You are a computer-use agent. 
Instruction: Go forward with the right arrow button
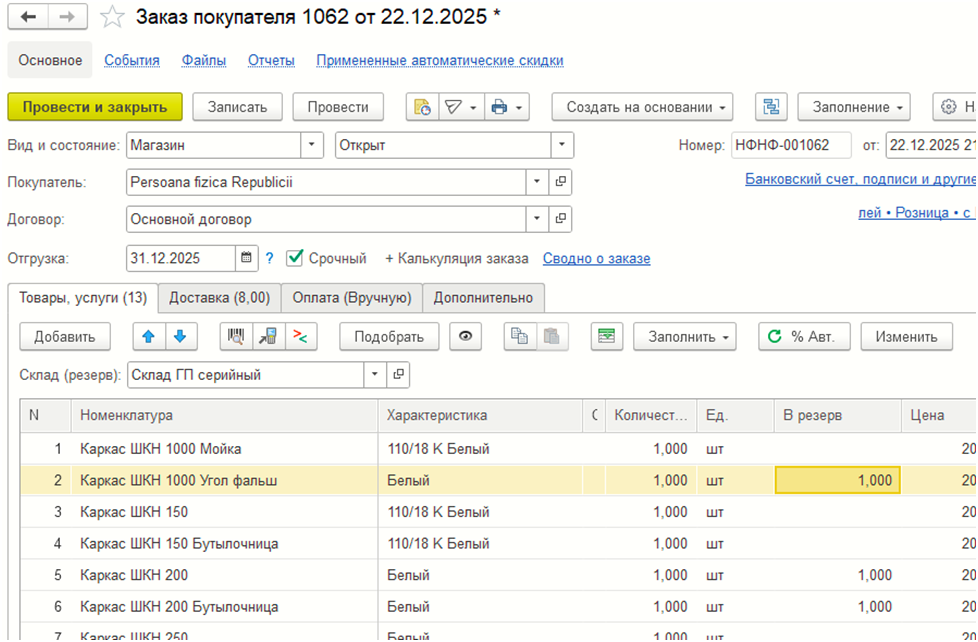point(67,17)
